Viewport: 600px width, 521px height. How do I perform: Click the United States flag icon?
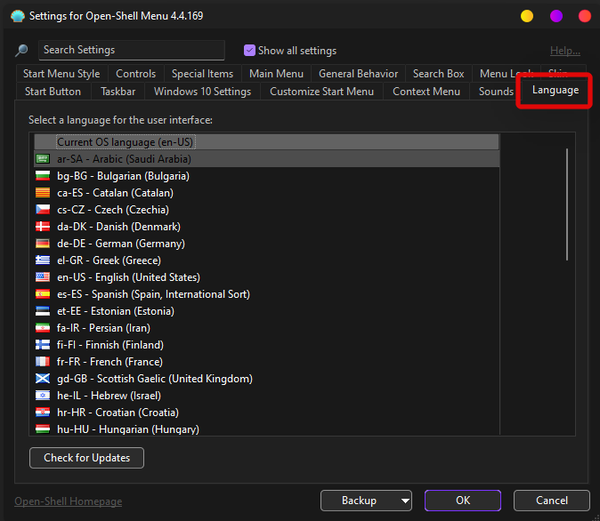pos(43,278)
